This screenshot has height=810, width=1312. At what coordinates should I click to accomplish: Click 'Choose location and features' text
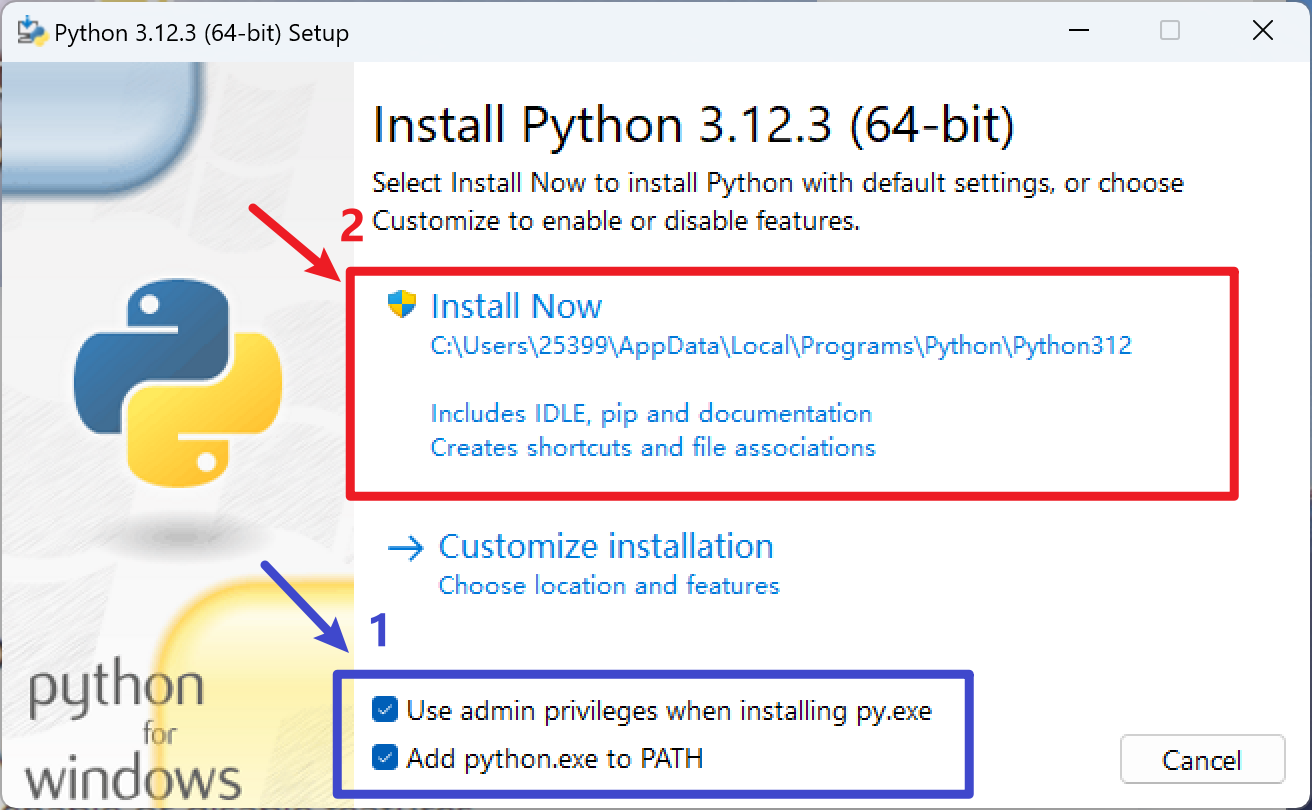click(609, 585)
